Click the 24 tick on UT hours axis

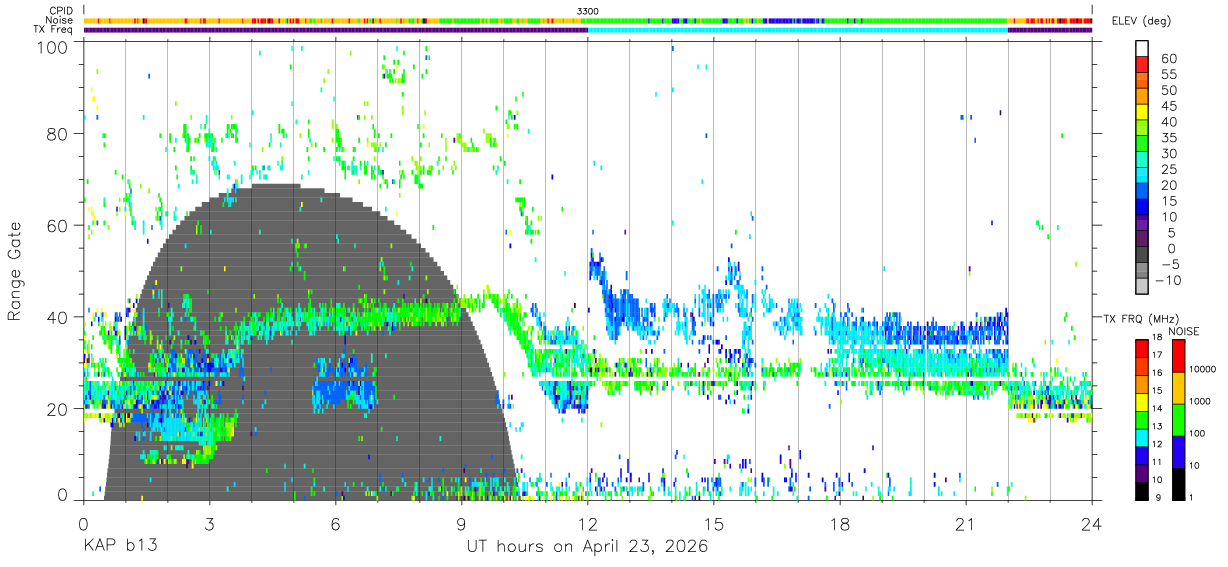click(1091, 524)
